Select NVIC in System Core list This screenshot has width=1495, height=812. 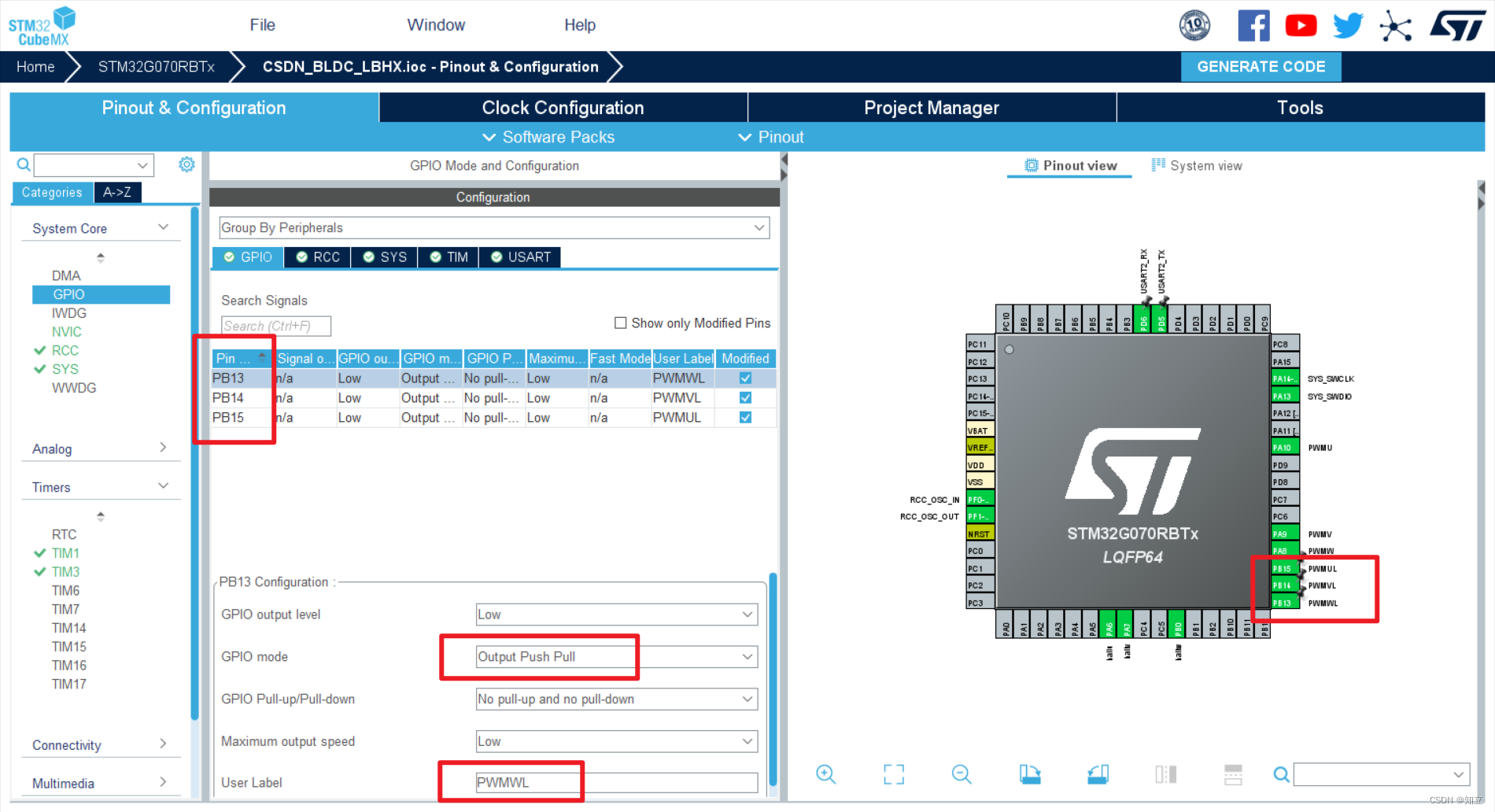click(67, 332)
